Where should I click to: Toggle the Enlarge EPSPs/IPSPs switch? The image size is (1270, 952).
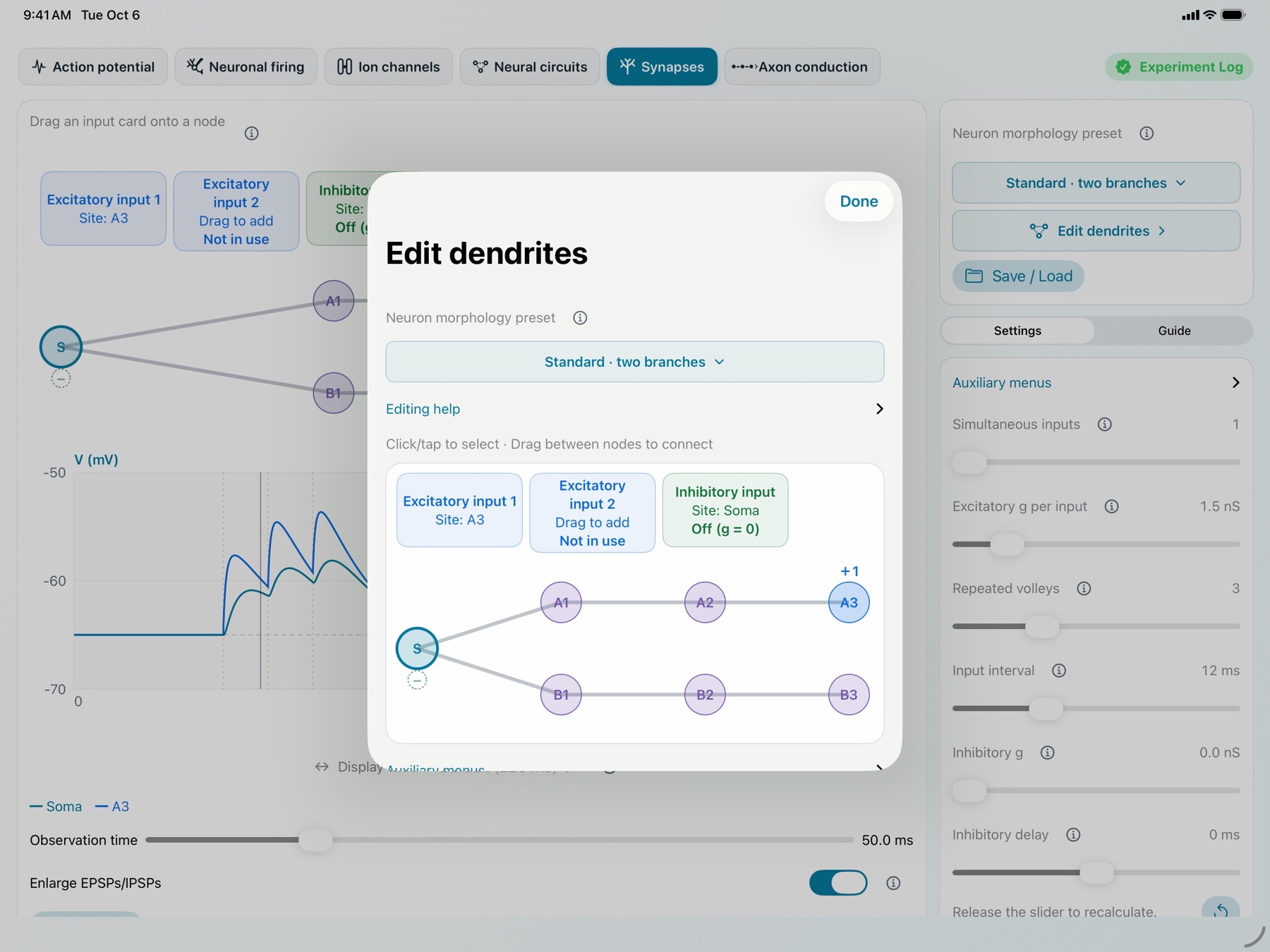[838, 883]
